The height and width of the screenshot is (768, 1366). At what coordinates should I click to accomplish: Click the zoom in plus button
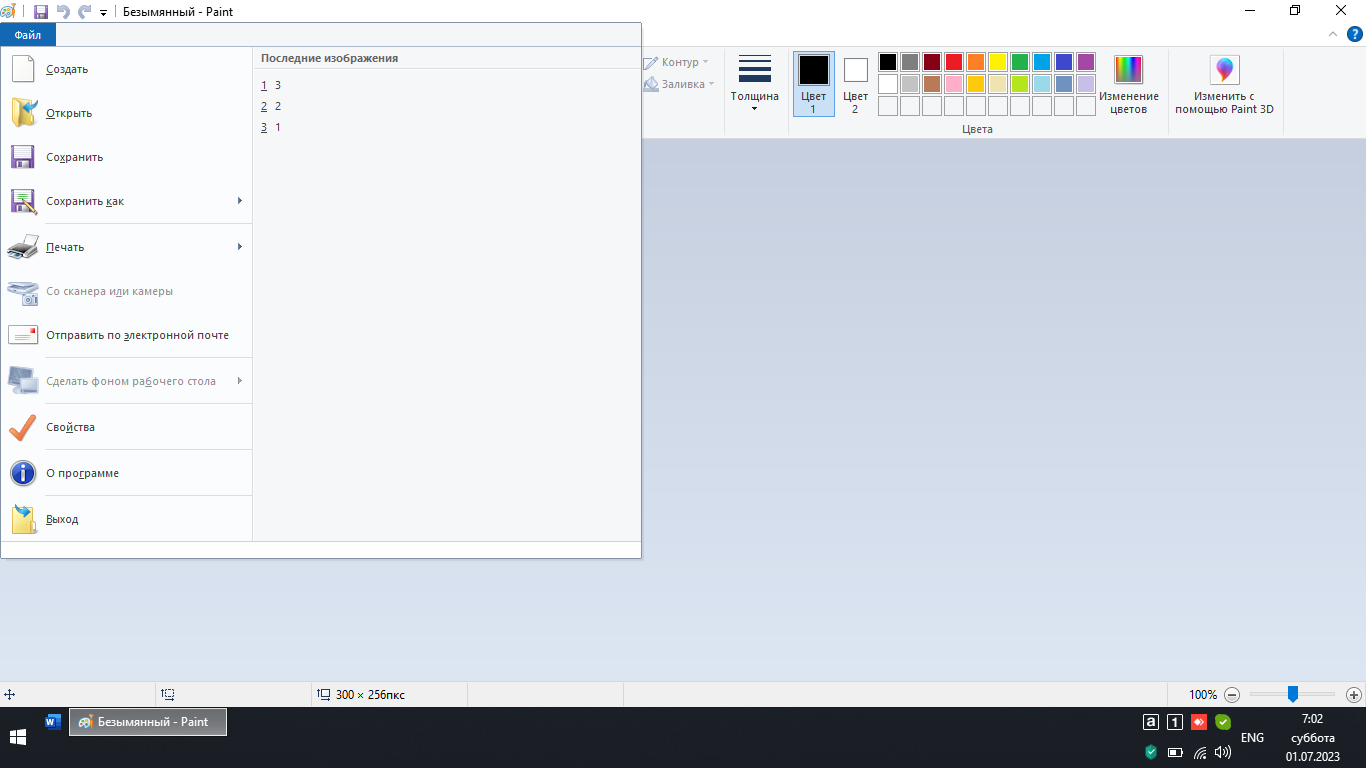click(1354, 694)
